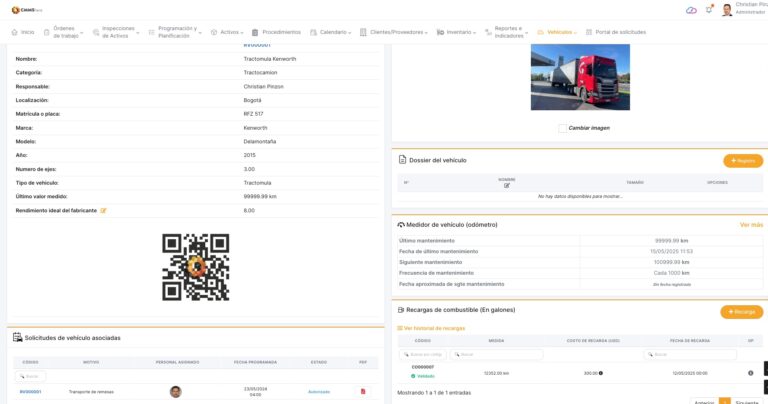Expand the Calendario menu
This screenshot has width=768, height=404.
(329, 32)
